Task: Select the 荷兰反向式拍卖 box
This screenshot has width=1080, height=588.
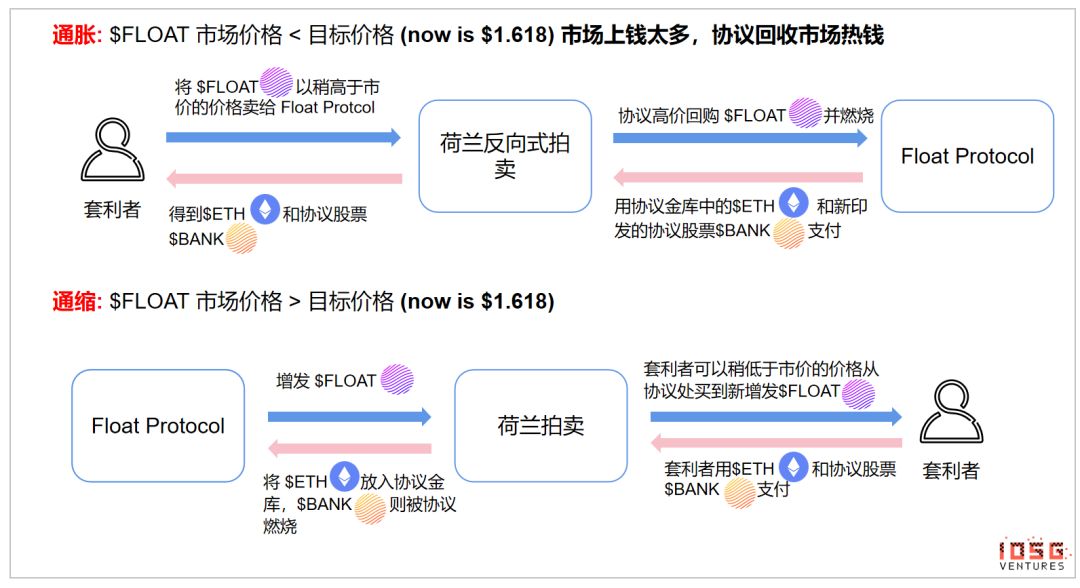Action: point(505,156)
